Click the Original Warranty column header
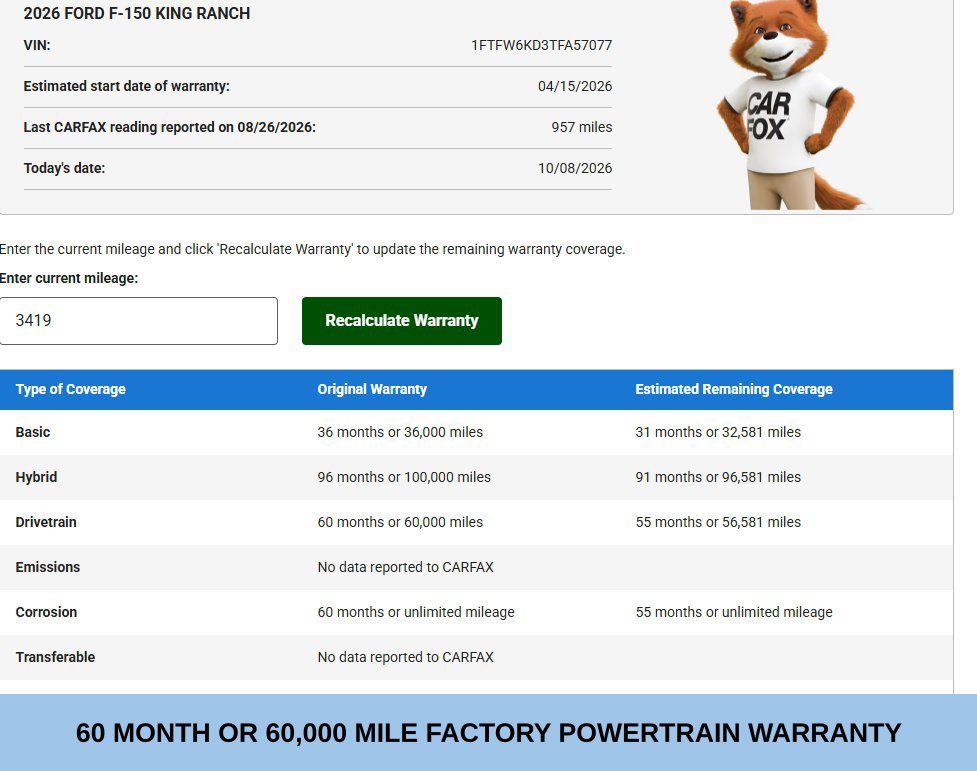This screenshot has width=977, height=771. coord(372,389)
